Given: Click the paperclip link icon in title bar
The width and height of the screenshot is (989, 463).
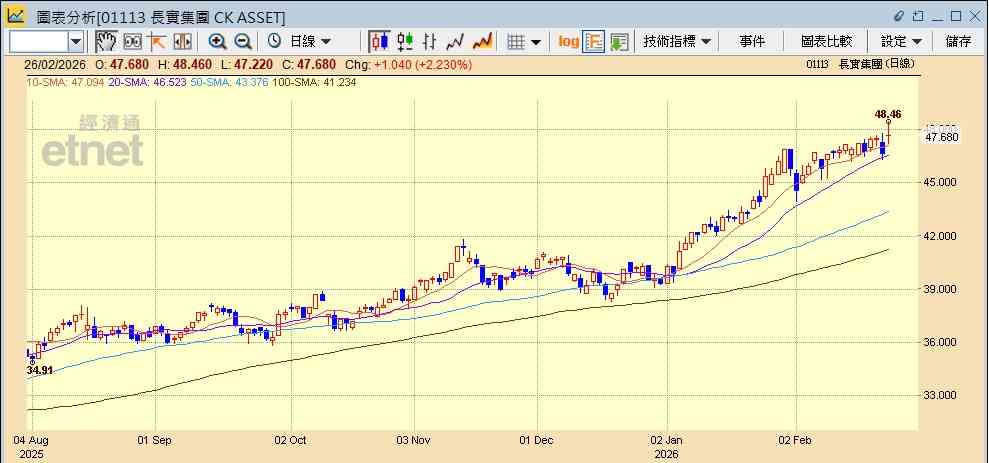Looking at the screenshot, I should point(899,16).
